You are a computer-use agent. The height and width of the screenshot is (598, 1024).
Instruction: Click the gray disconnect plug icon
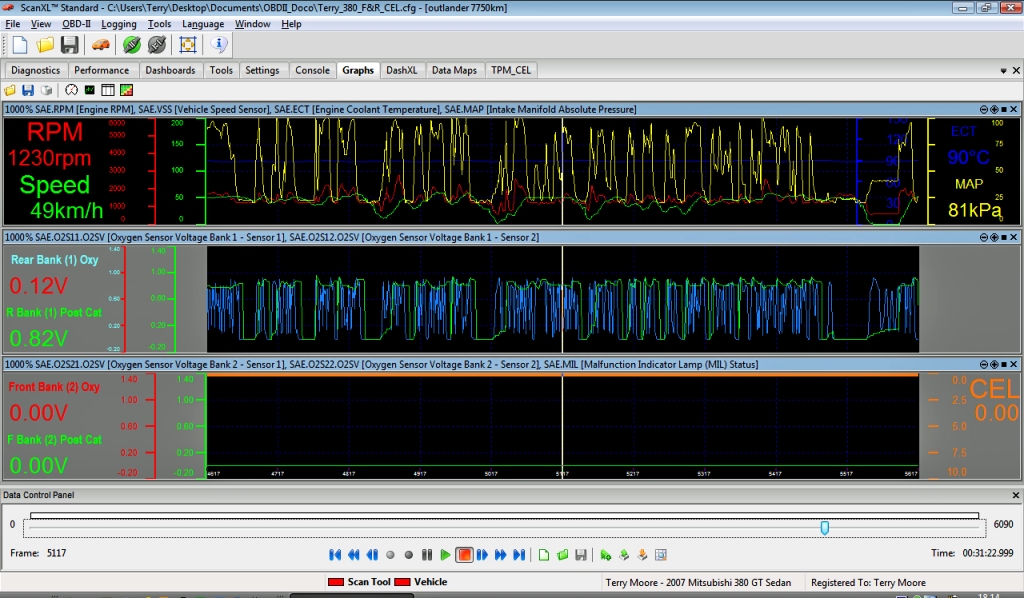pyautogui.click(x=156, y=45)
